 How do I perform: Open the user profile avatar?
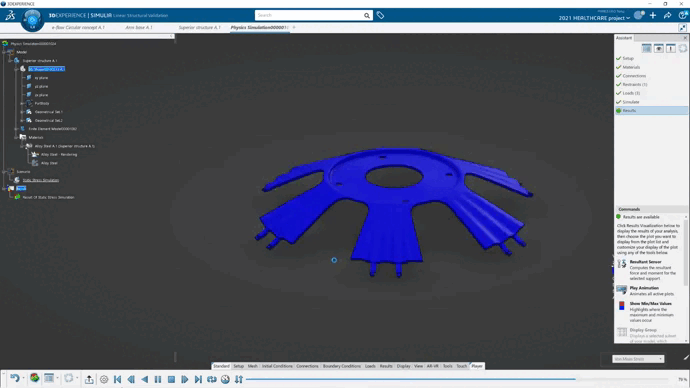pos(639,15)
